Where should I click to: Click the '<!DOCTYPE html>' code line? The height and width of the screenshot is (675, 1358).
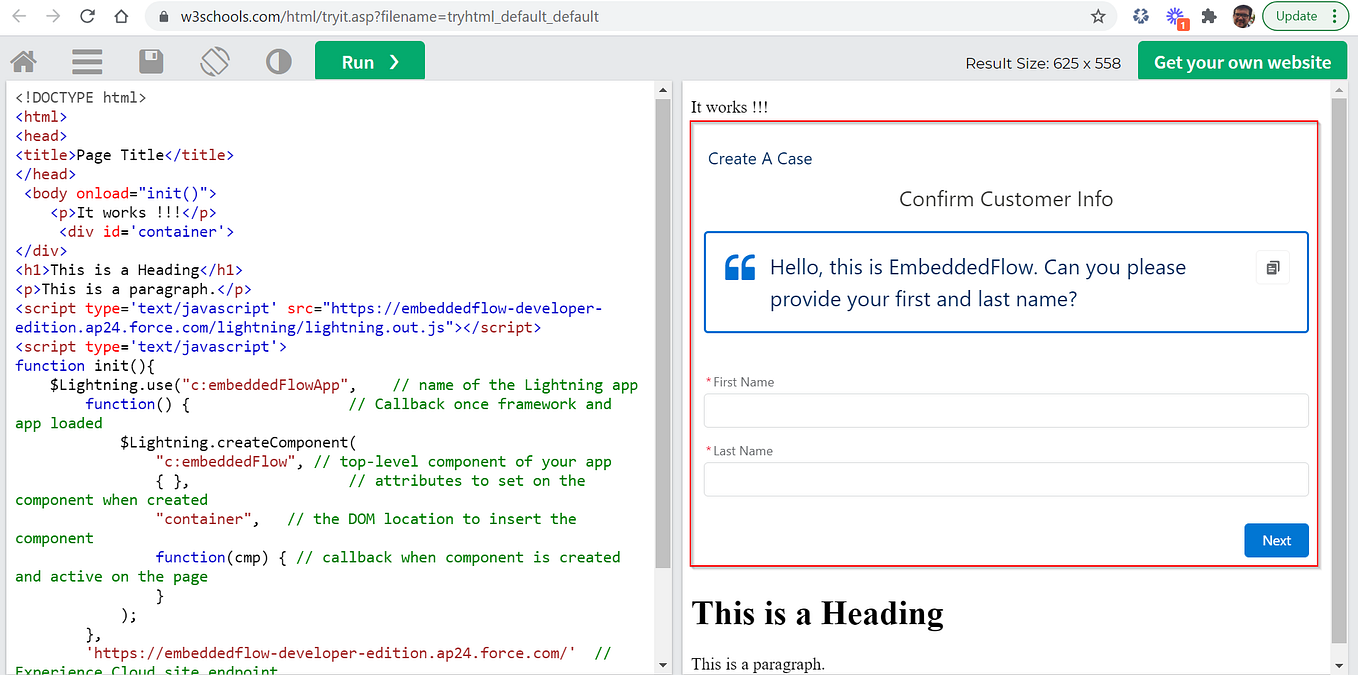(81, 98)
